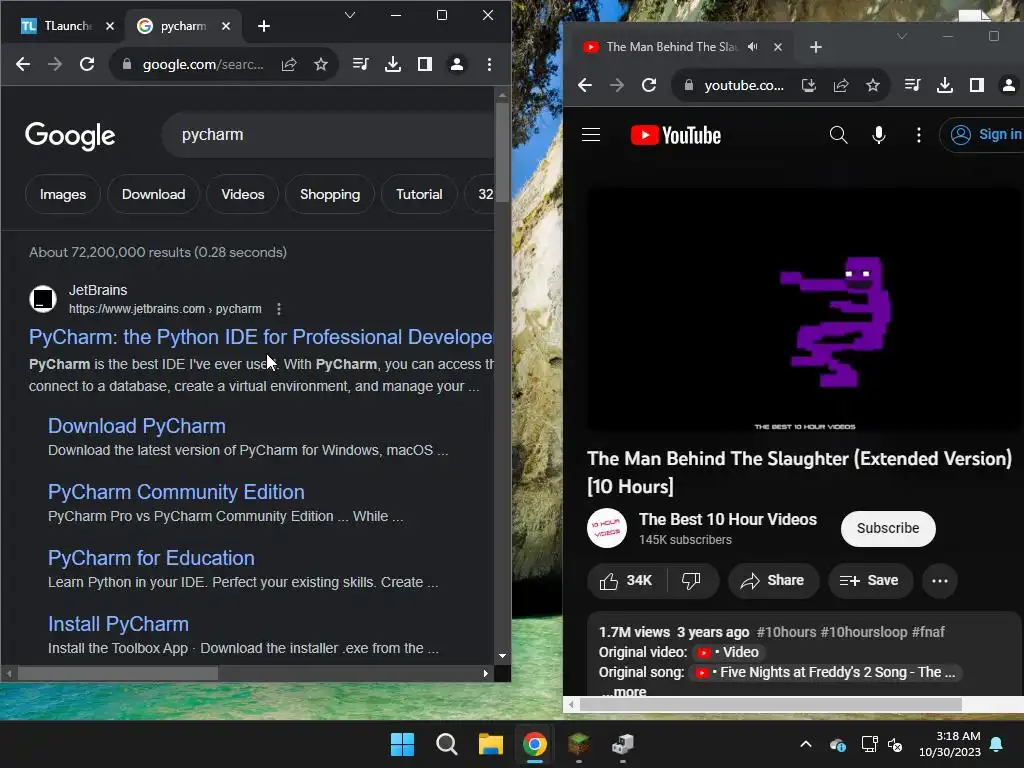Click install app icon in YouTube address bar
Screen dimensions: 1024x768
pyautogui.click(x=808, y=85)
